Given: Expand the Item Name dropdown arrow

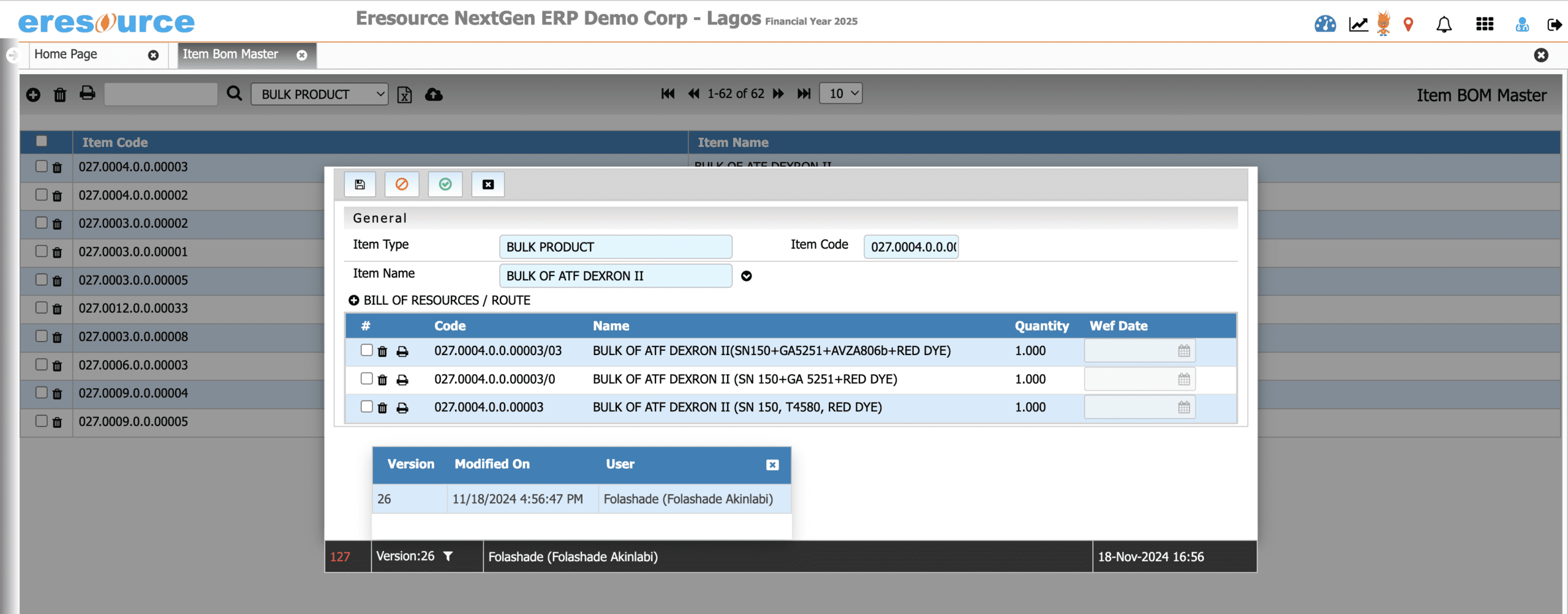Looking at the screenshot, I should tap(746, 276).
